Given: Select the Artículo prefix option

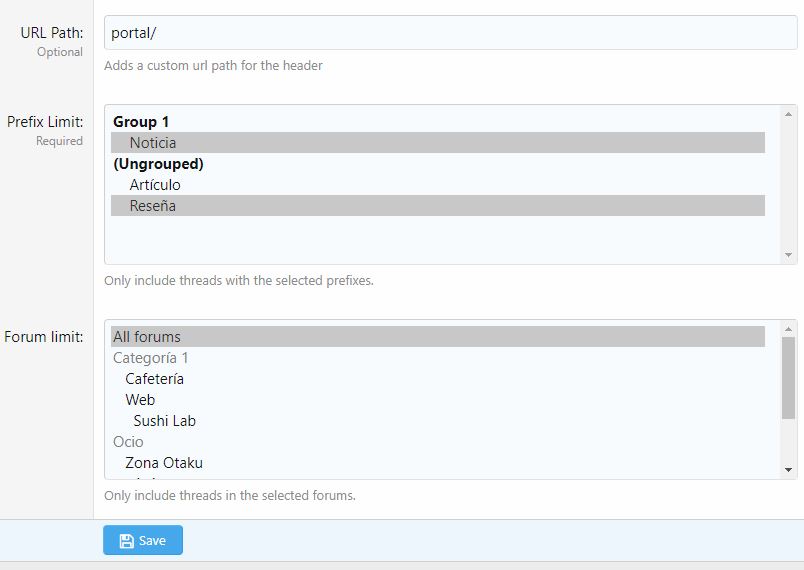Looking at the screenshot, I should coord(155,185).
